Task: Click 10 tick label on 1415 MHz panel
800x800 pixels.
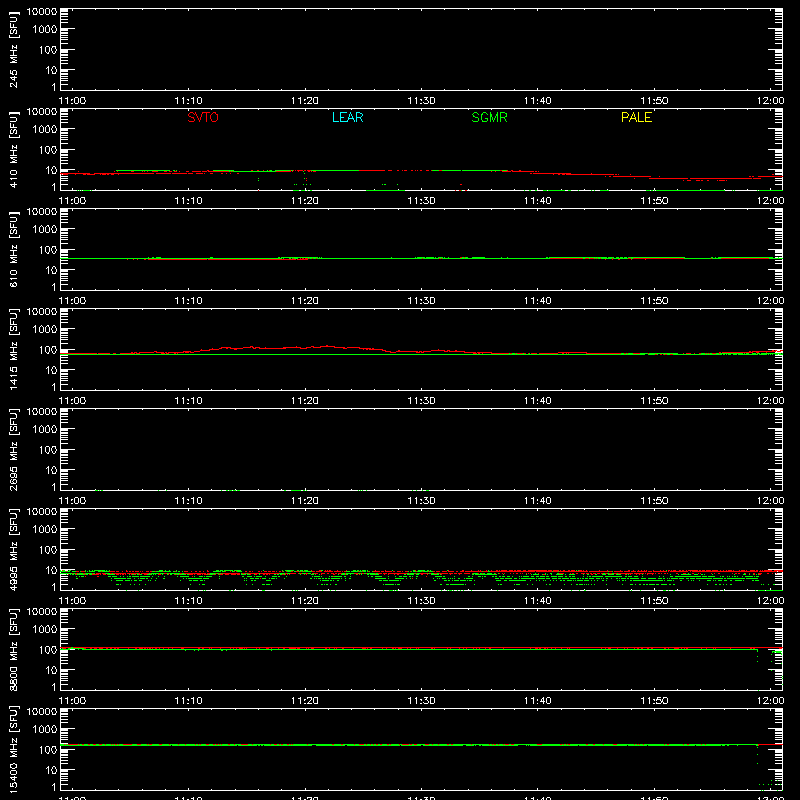Action: pos(51,370)
